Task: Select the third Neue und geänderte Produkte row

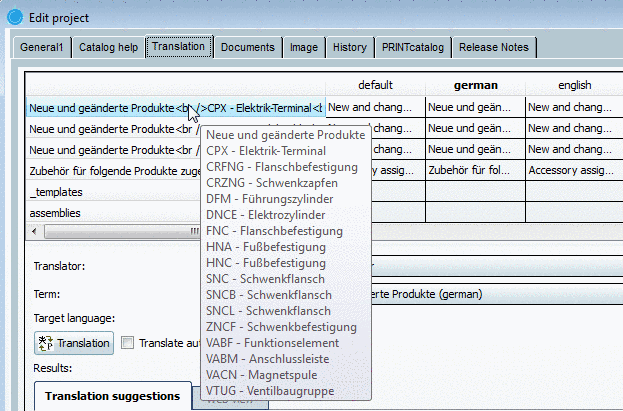Action: pyautogui.click(x=114, y=150)
